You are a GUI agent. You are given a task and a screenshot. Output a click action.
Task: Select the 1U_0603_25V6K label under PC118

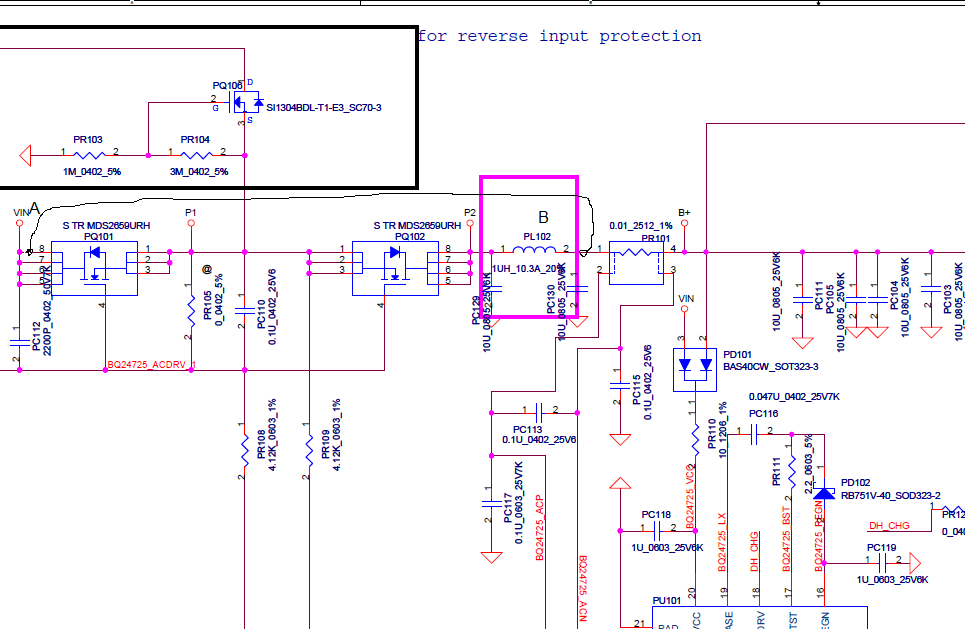point(667,547)
